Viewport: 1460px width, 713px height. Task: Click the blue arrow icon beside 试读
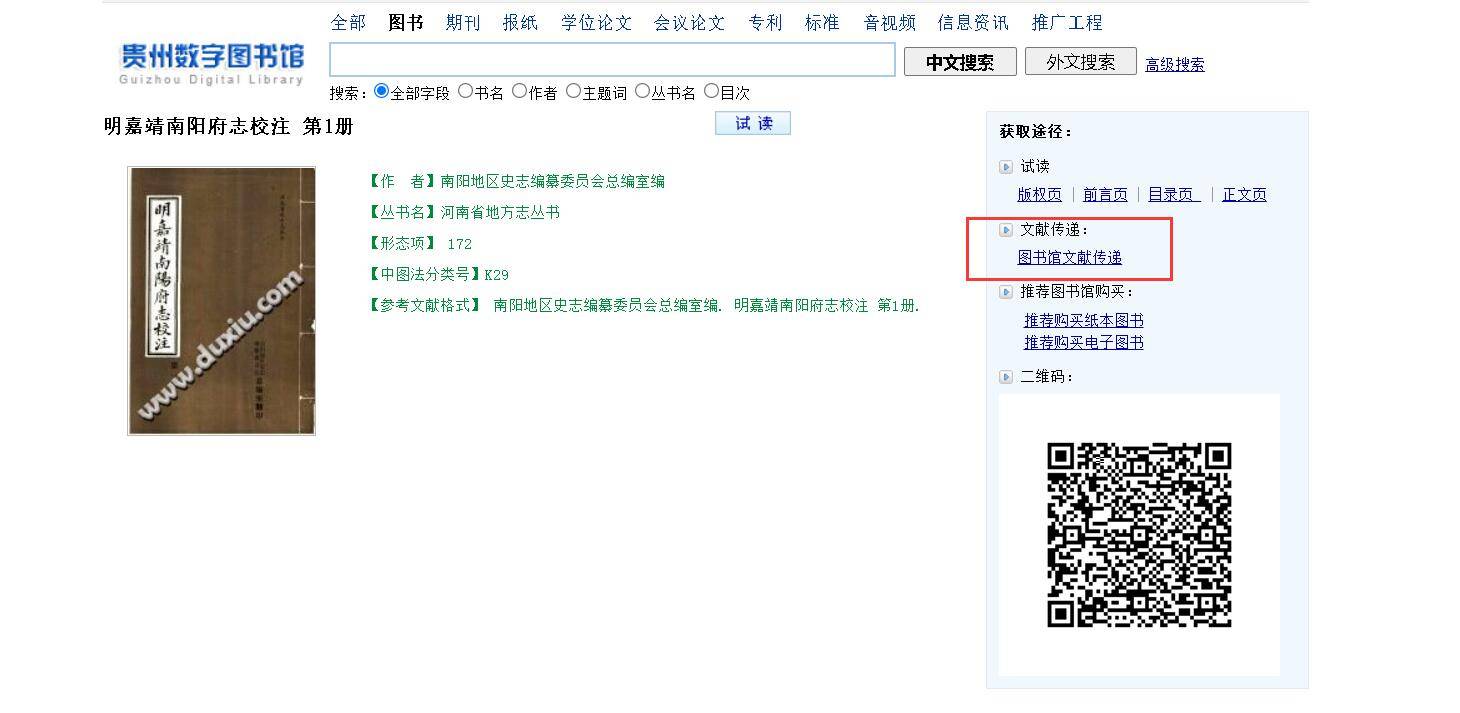[1006, 166]
